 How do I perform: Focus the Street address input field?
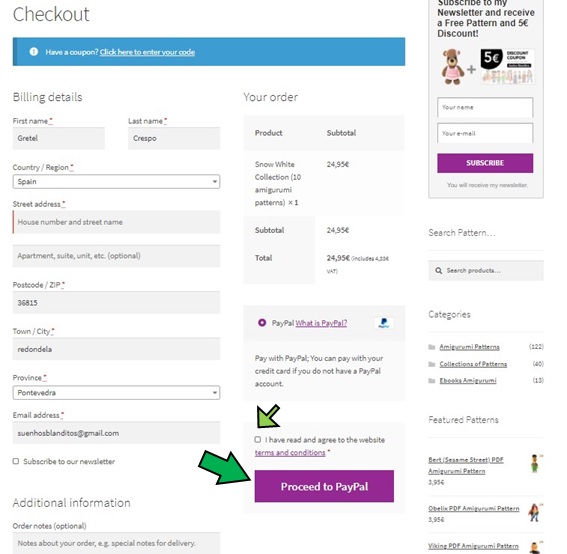click(x=116, y=222)
